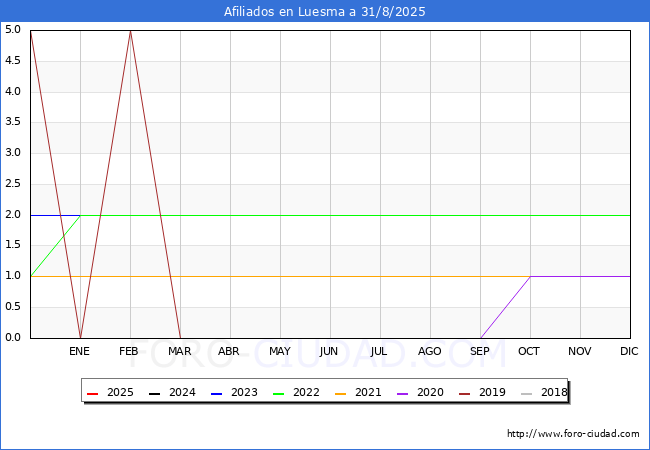Screen dimensions: 650x450
Task: Click the FEB month axis label
Action: [129, 351]
